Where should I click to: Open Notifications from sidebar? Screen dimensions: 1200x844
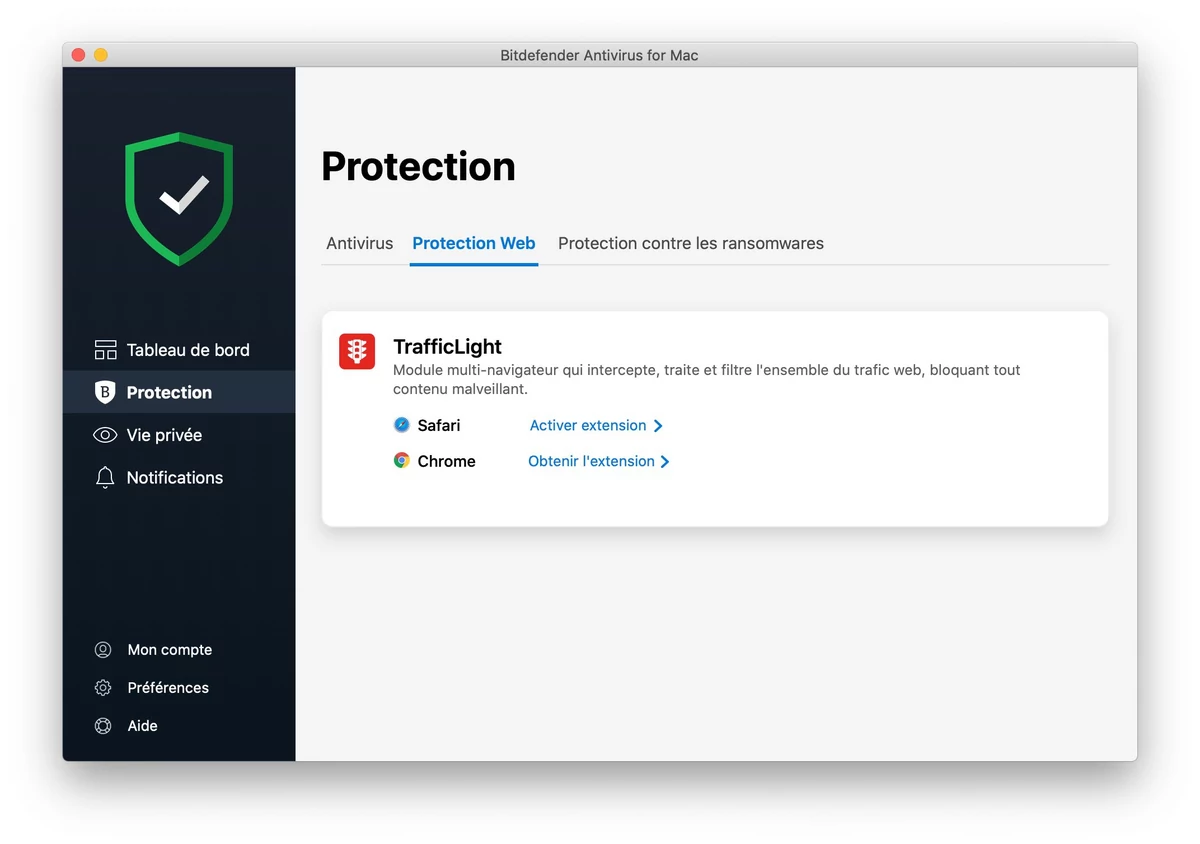(179, 477)
